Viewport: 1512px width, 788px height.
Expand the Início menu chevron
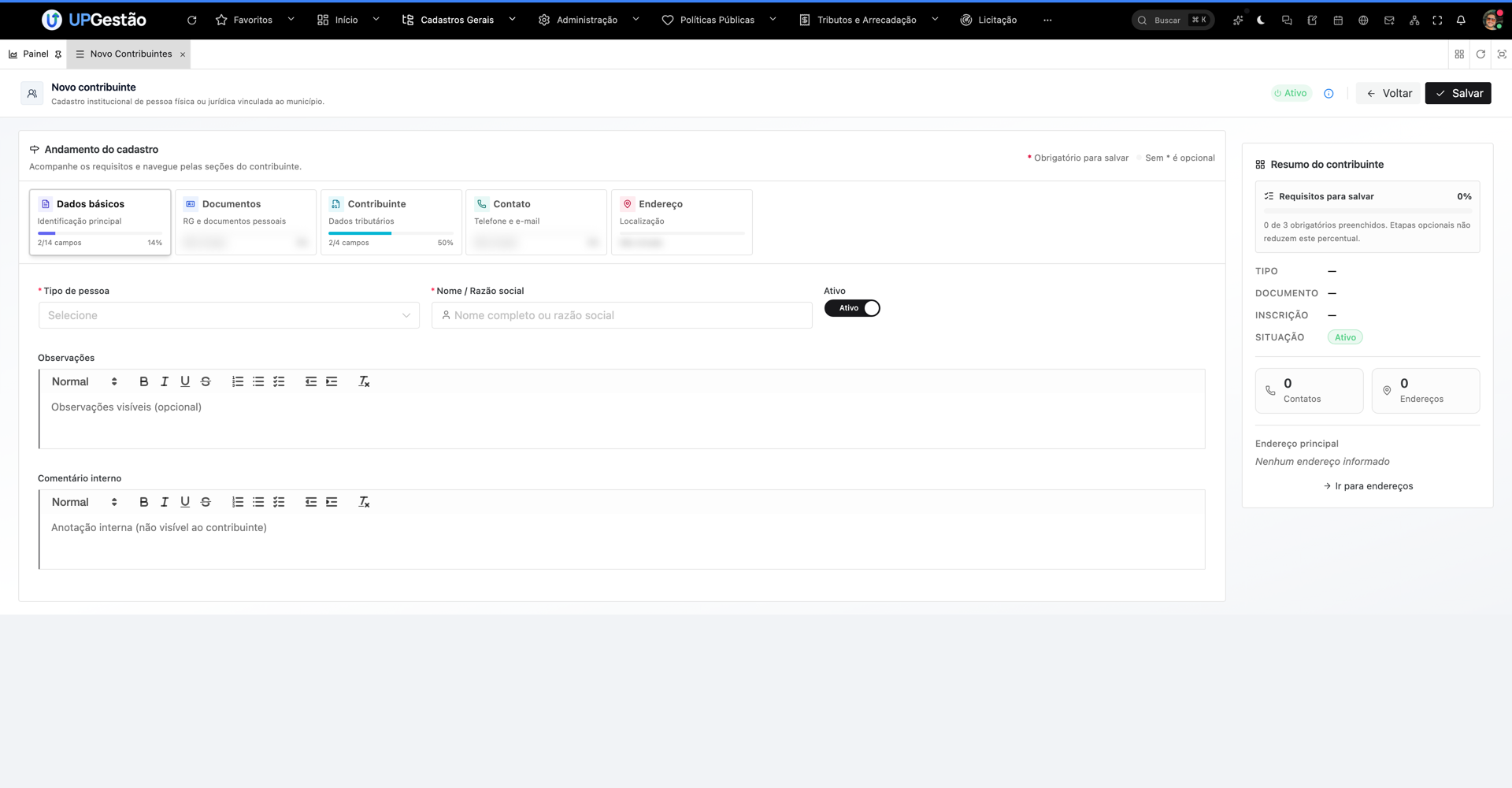[x=376, y=20]
